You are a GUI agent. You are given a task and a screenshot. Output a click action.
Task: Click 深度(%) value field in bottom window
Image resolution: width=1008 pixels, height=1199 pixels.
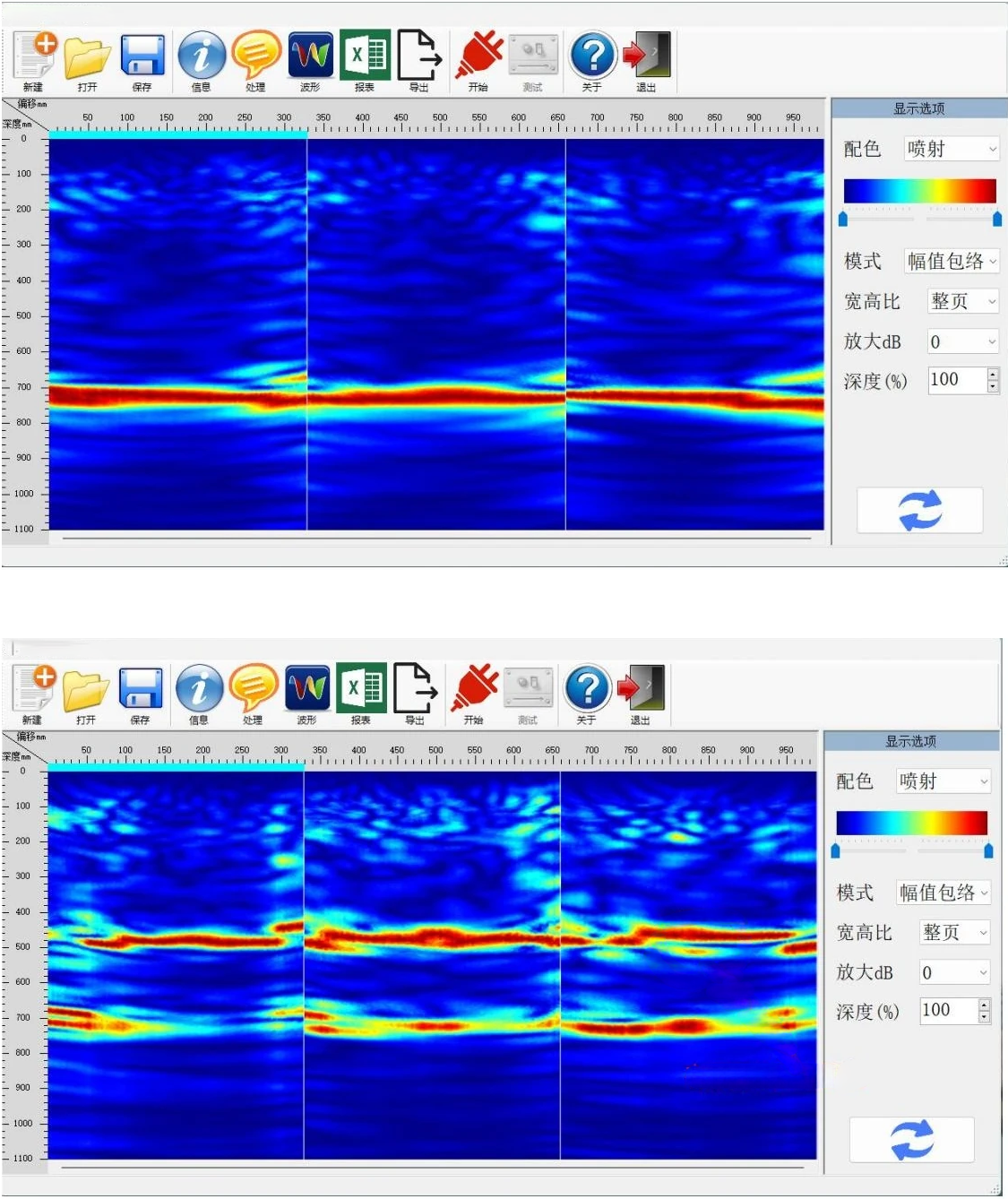pos(948,1011)
